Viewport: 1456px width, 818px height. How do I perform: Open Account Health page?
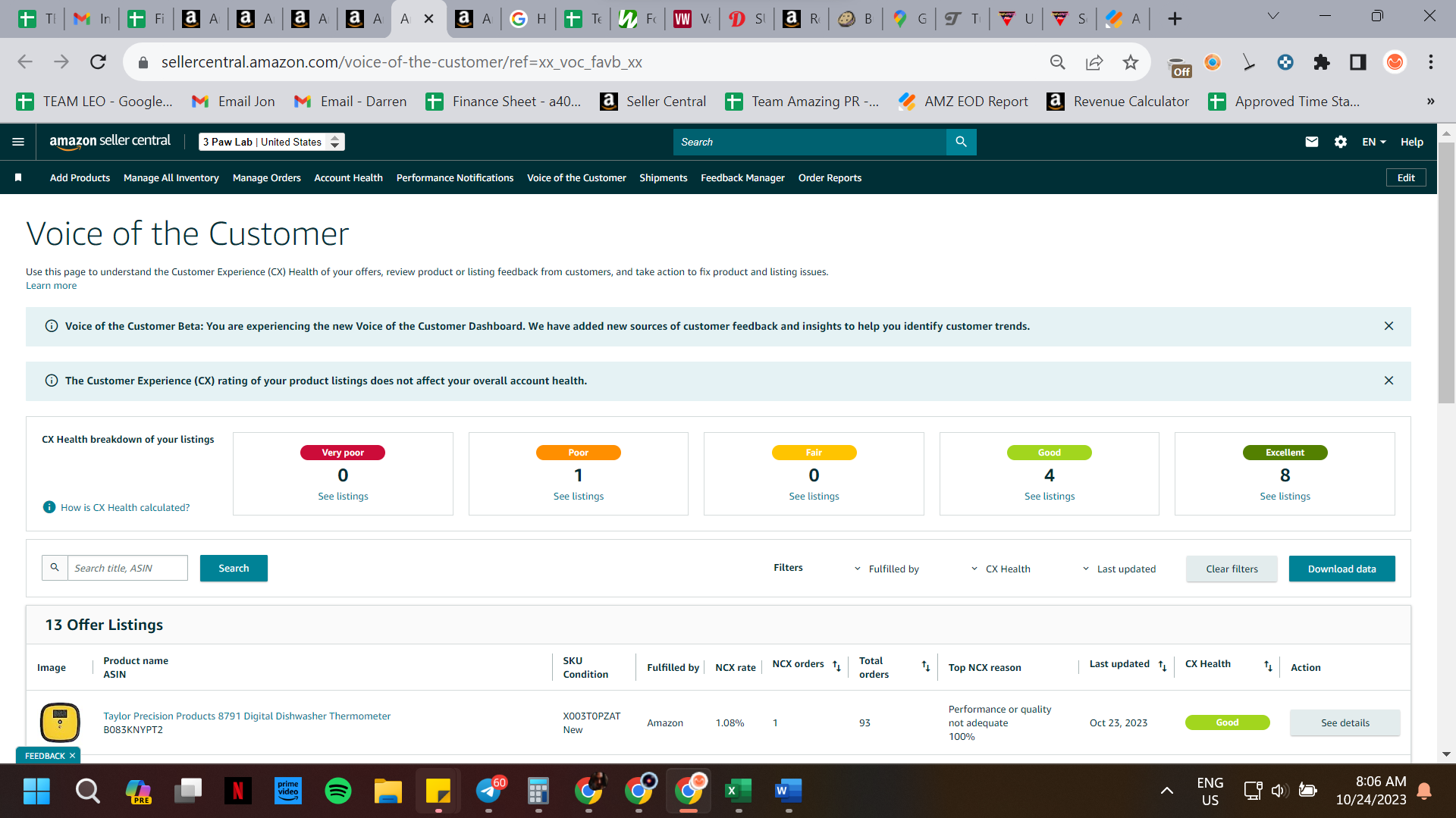(x=348, y=177)
